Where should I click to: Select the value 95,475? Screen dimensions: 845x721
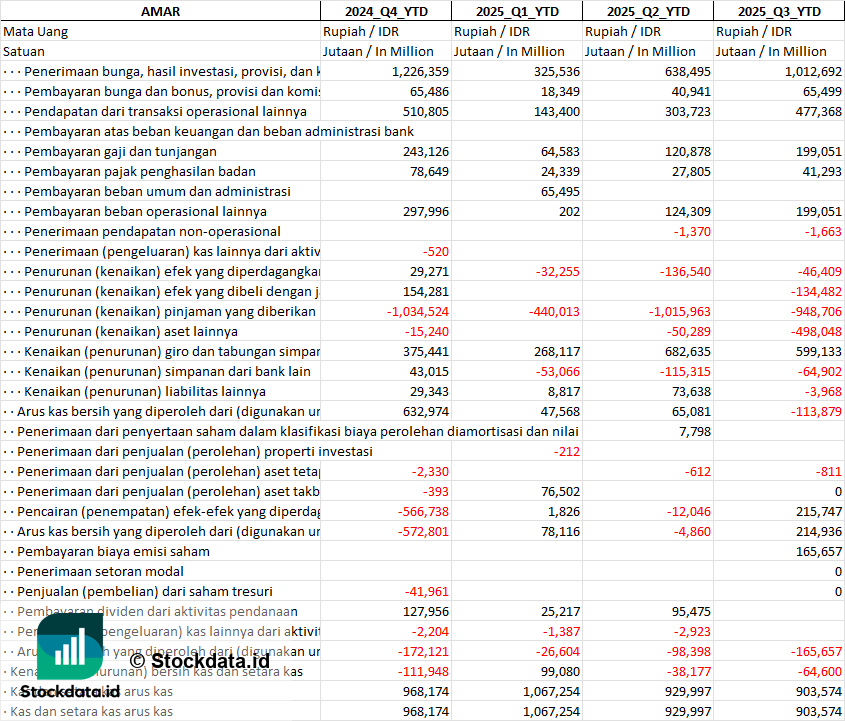tap(691, 612)
